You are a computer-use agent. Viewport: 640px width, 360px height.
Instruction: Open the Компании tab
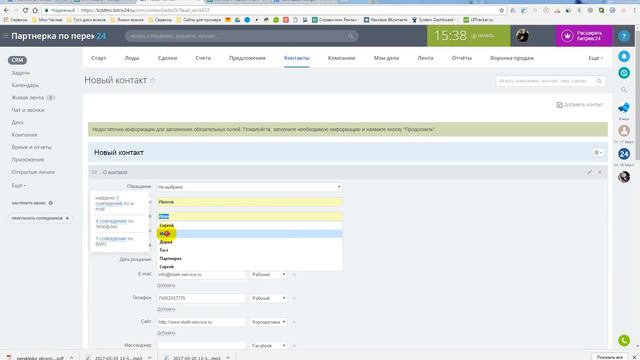click(341, 58)
